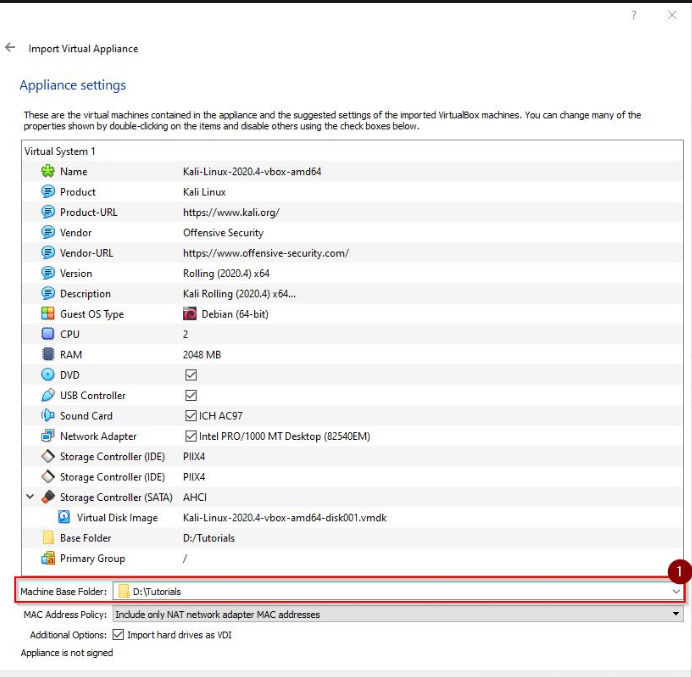Select the Primary Group value slash

185,558
